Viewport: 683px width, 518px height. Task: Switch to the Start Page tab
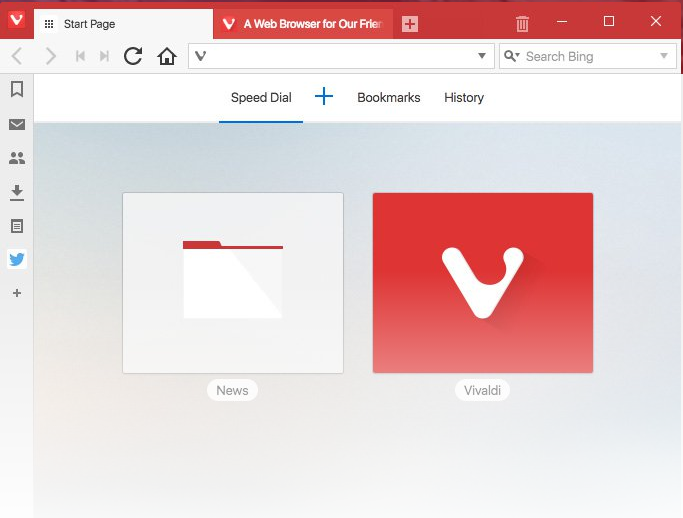point(123,24)
